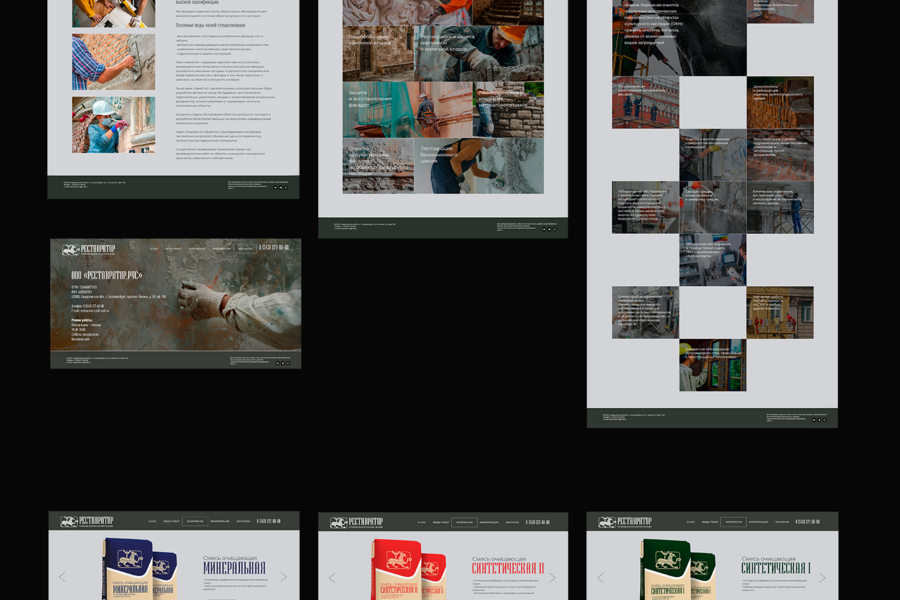Open Контакты tab in Минеральная mockup header
Image resolution: width=900 pixels, height=600 pixels.
243,521
